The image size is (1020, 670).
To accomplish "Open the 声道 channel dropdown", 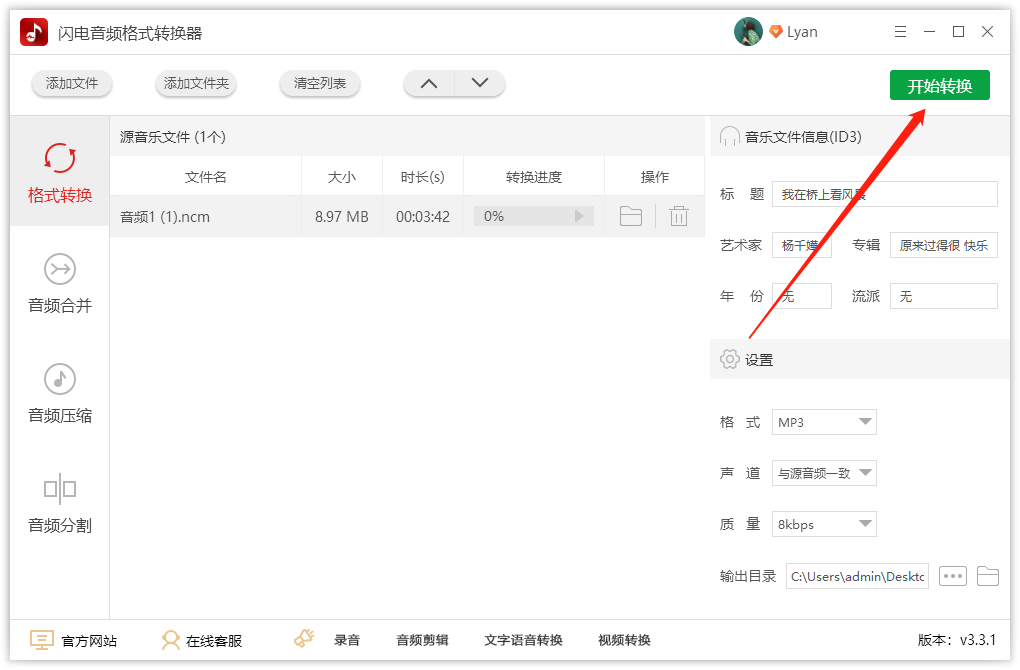I will [824, 473].
